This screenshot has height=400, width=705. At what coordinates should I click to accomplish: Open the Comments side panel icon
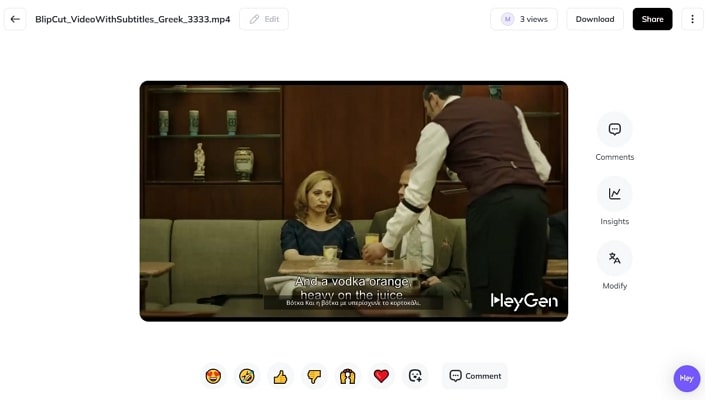[x=615, y=129]
